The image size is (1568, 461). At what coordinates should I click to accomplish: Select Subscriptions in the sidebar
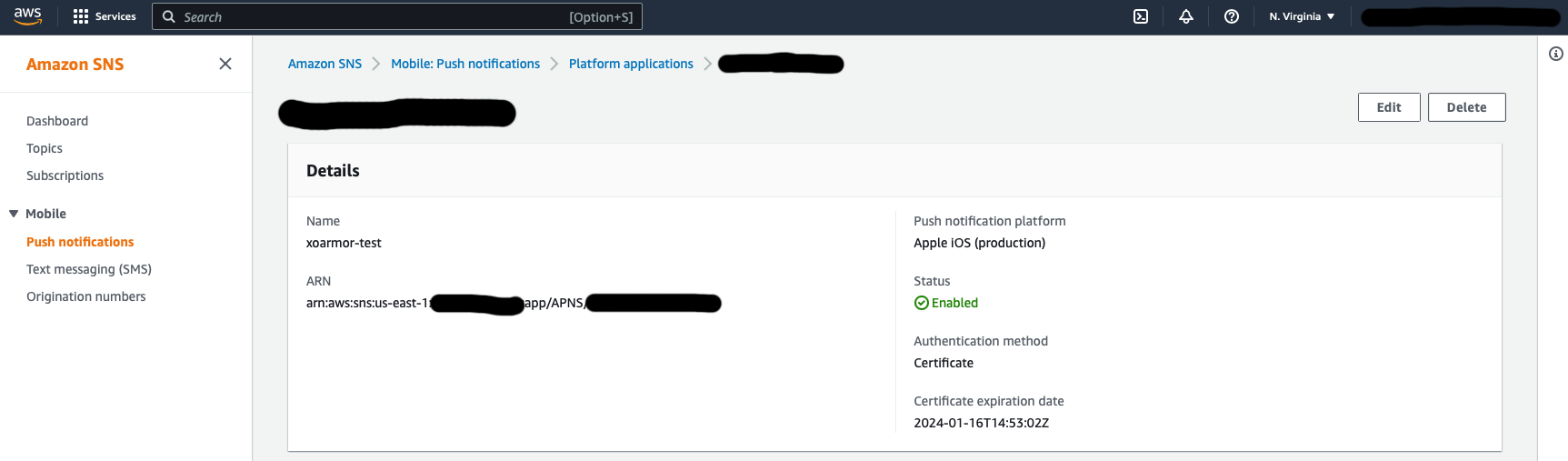pyautogui.click(x=65, y=175)
